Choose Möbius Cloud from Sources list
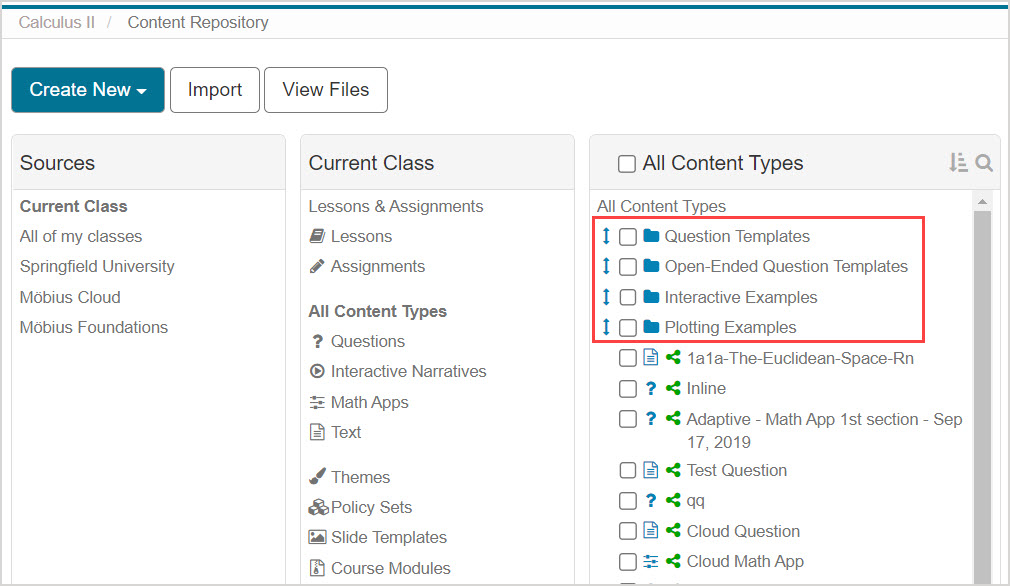Image resolution: width=1010 pixels, height=586 pixels. (70, 298)
